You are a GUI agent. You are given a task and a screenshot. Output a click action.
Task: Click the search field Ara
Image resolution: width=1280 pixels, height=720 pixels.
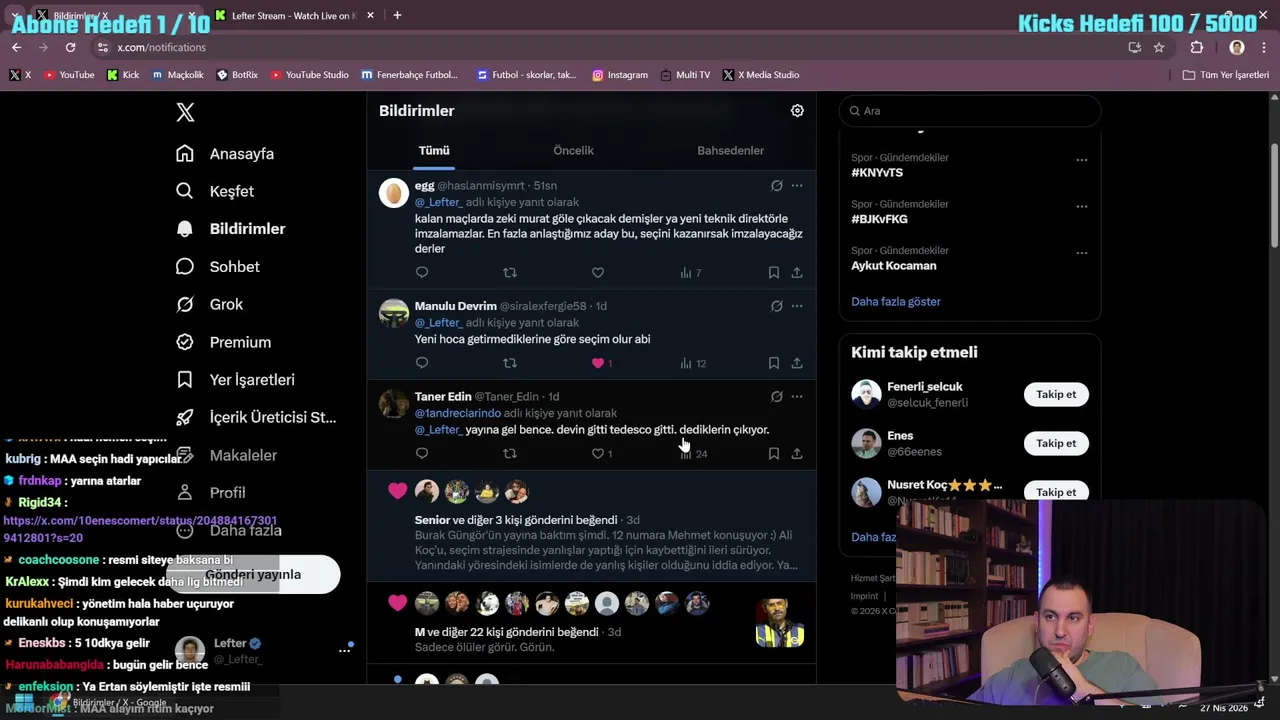pyautogui.click(x=970, y=111)
